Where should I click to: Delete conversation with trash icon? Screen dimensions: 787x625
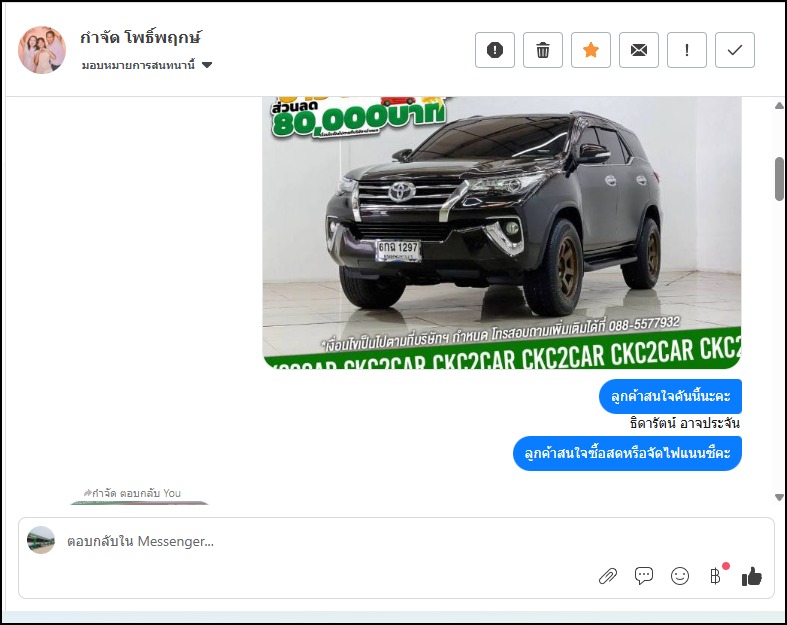[543, 50]
